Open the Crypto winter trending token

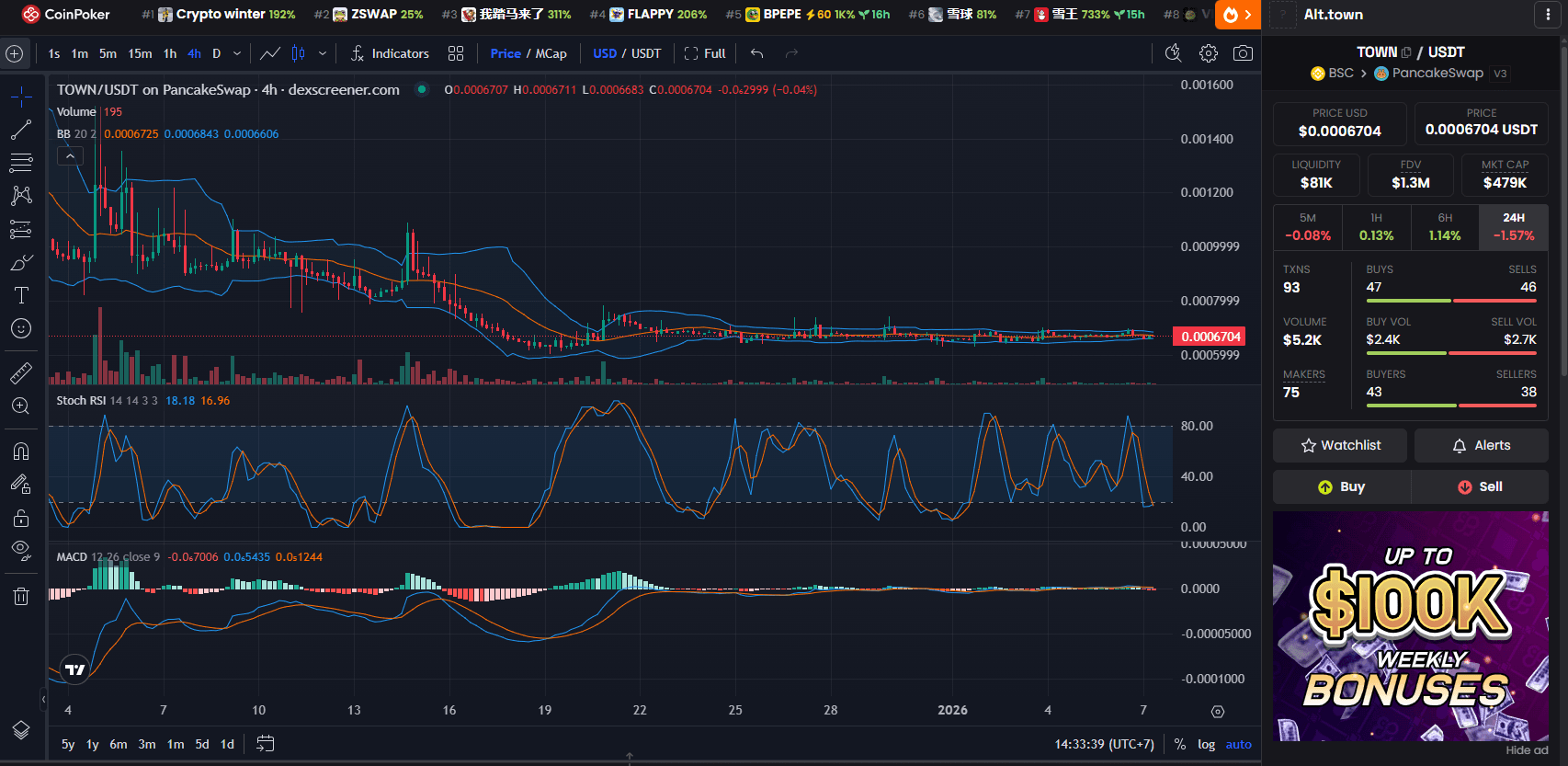219,15
